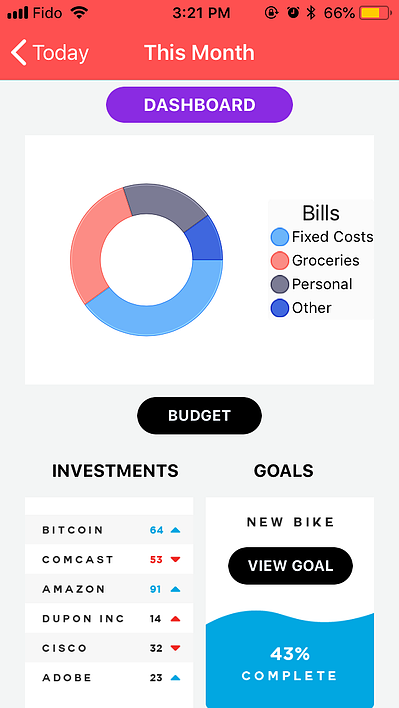399x708 pixels.
Task: Tap the 43% Complete goal progress area
Action: point(290,660)
